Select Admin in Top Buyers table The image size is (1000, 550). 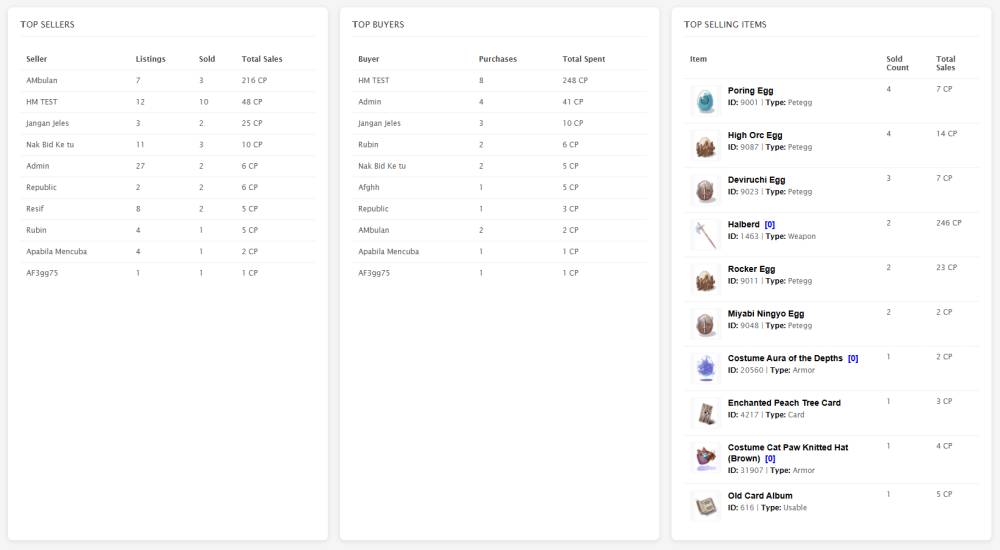[370, 101]
